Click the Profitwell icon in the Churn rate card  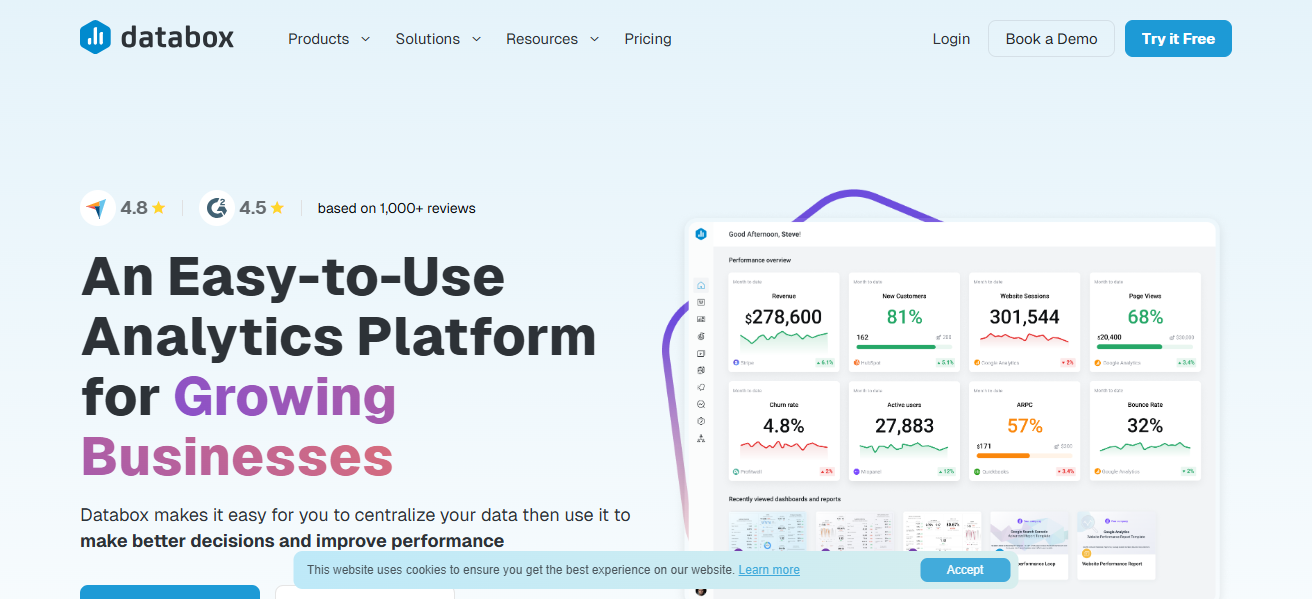tap(736, 472)
